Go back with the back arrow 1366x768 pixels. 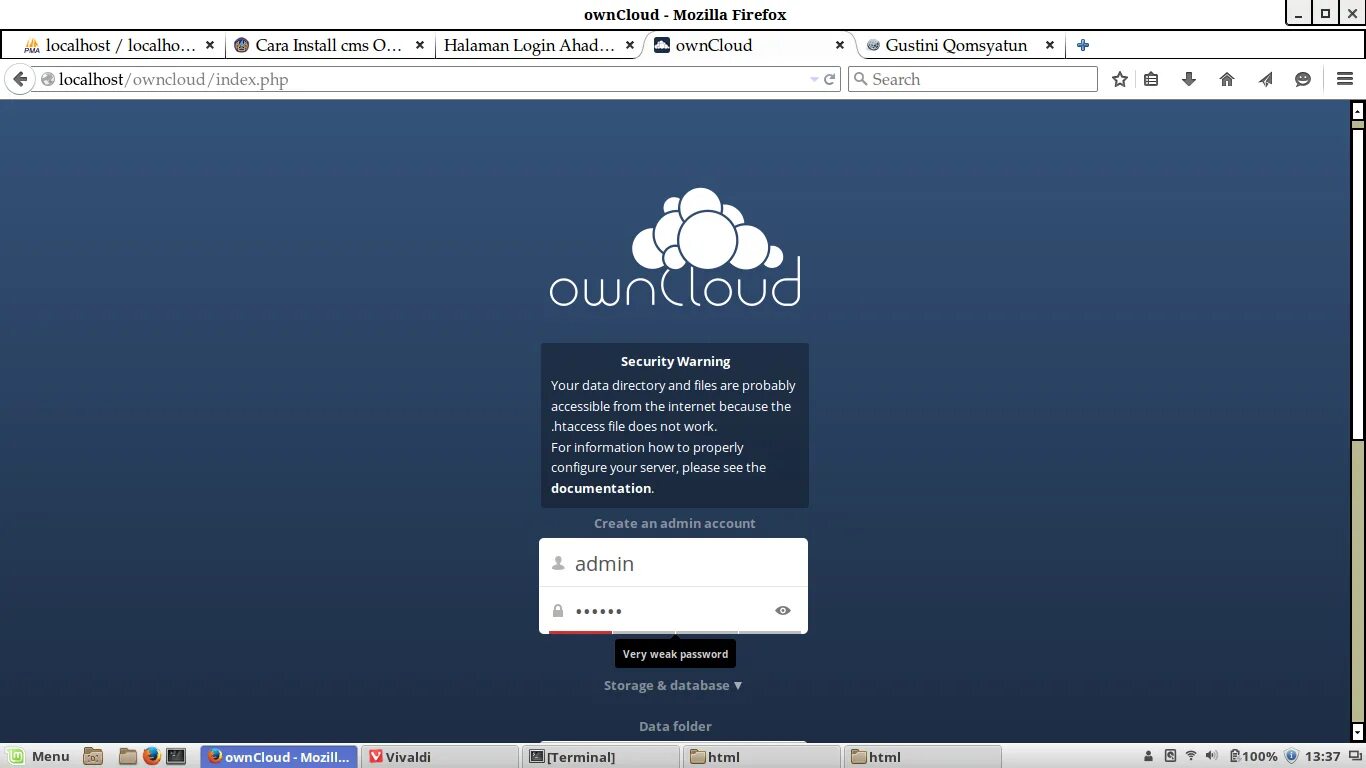click(19, 79)
